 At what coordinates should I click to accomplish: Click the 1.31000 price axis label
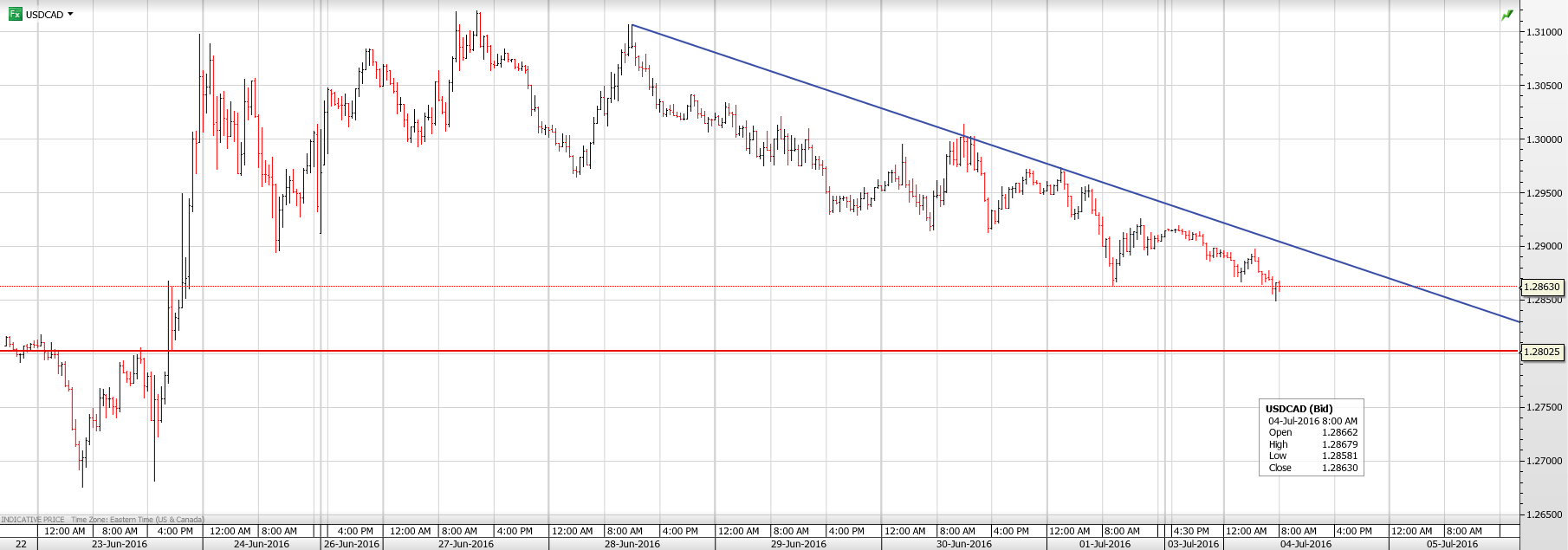pos(1544,32)
